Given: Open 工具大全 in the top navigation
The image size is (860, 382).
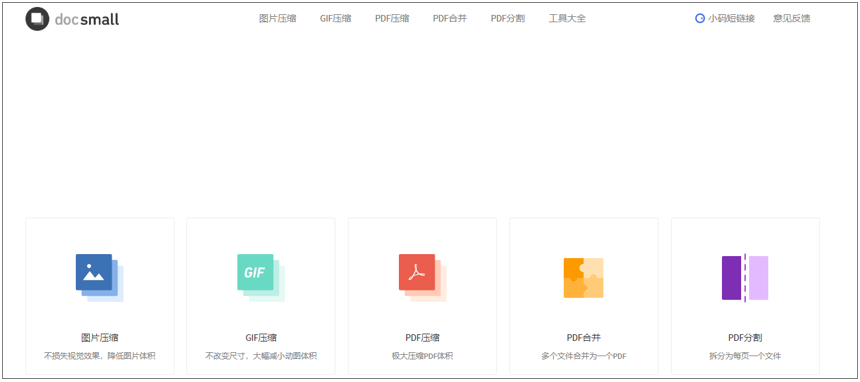Looking at the screenshot, I should pos(567,18).
